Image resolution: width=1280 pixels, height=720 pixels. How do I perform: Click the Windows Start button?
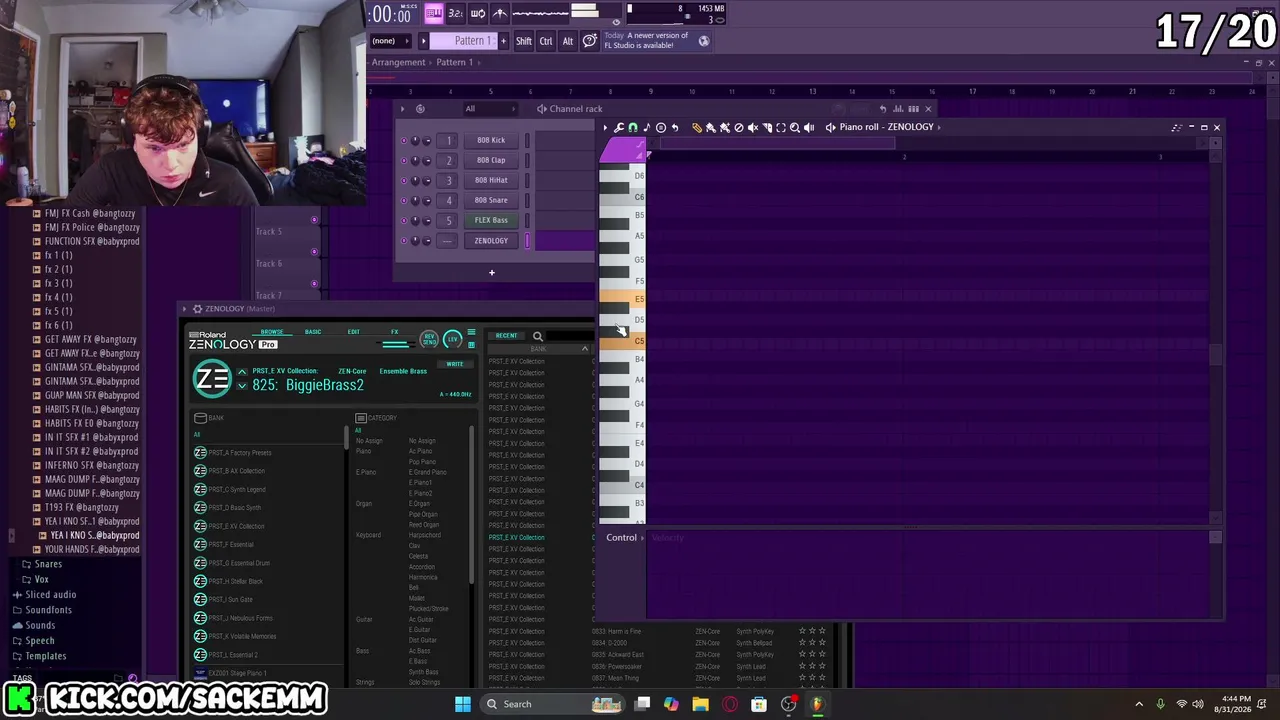463,704
